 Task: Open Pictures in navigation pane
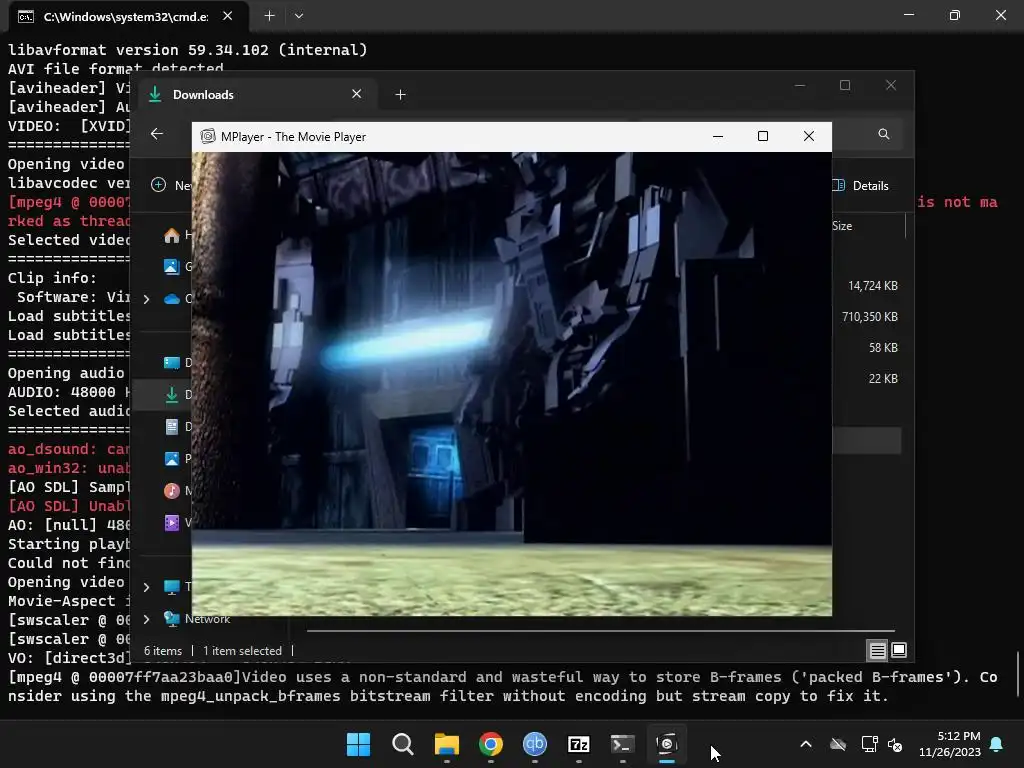[172, 458]
